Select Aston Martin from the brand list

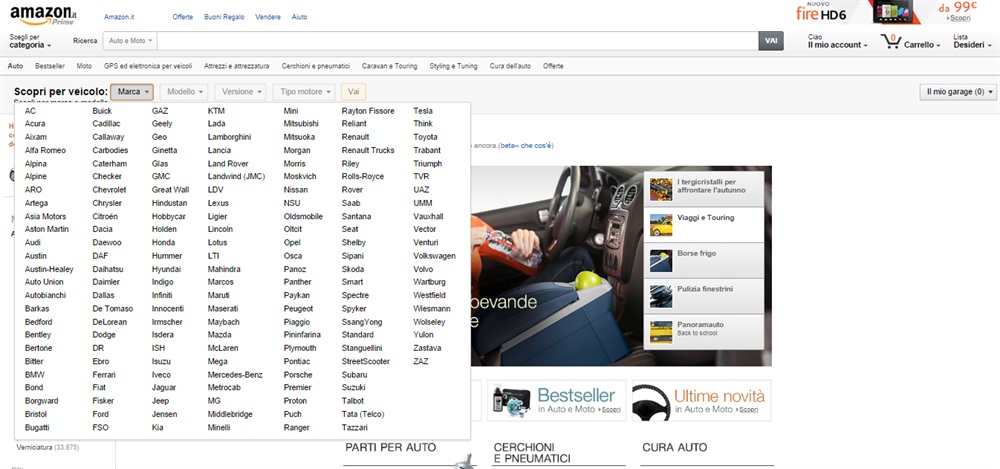pyautogui.click(x=47, y=229)
